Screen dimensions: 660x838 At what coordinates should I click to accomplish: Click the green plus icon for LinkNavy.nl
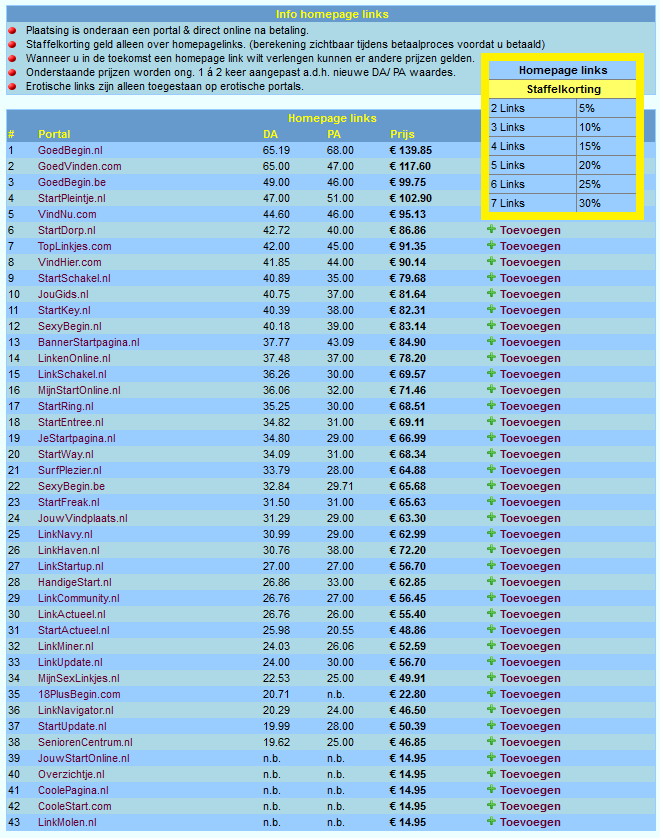tap(491, 533)
